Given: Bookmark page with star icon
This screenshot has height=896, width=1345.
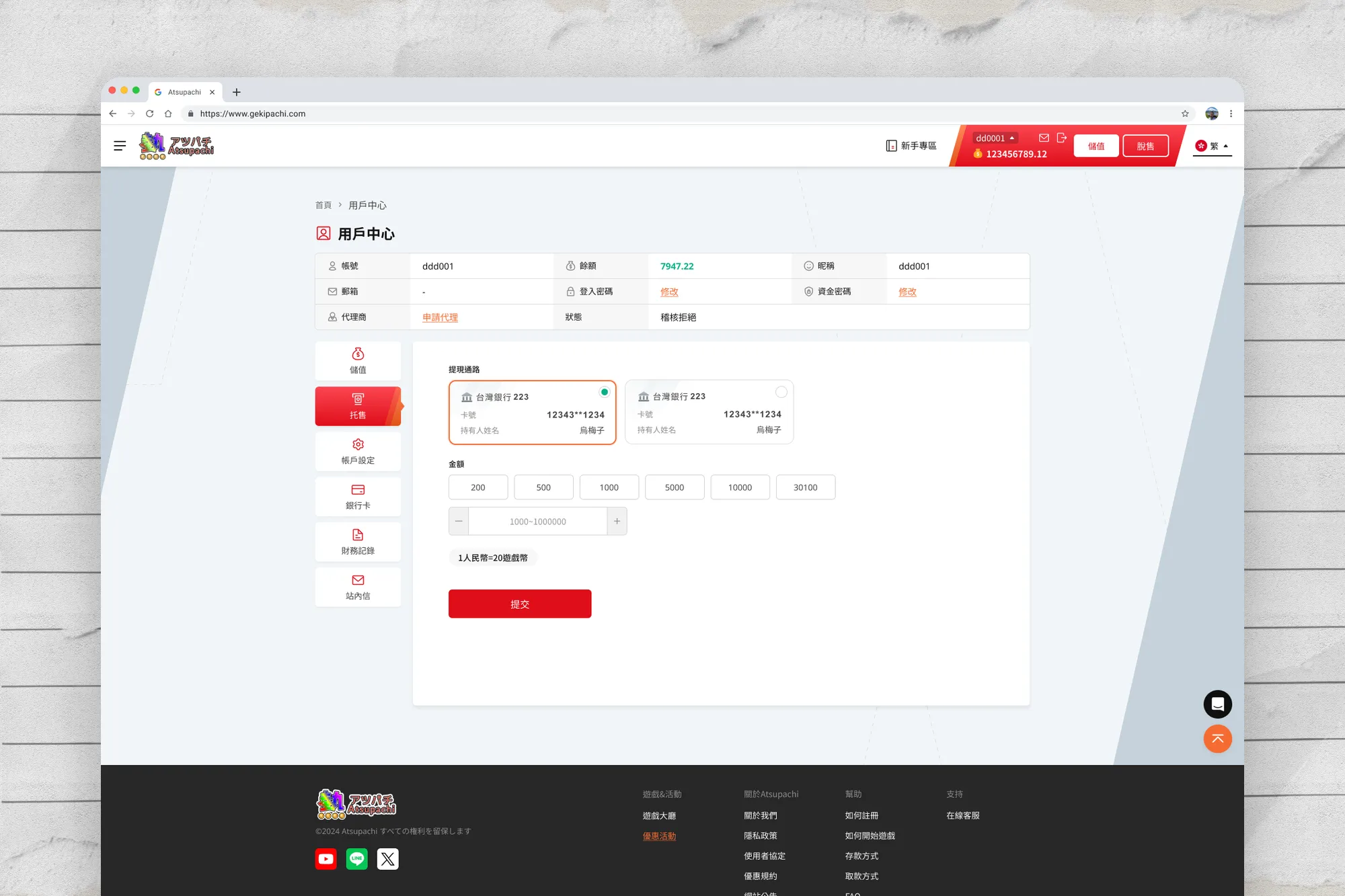Looking at the screenshot, I should click(x=1185, y=114).
